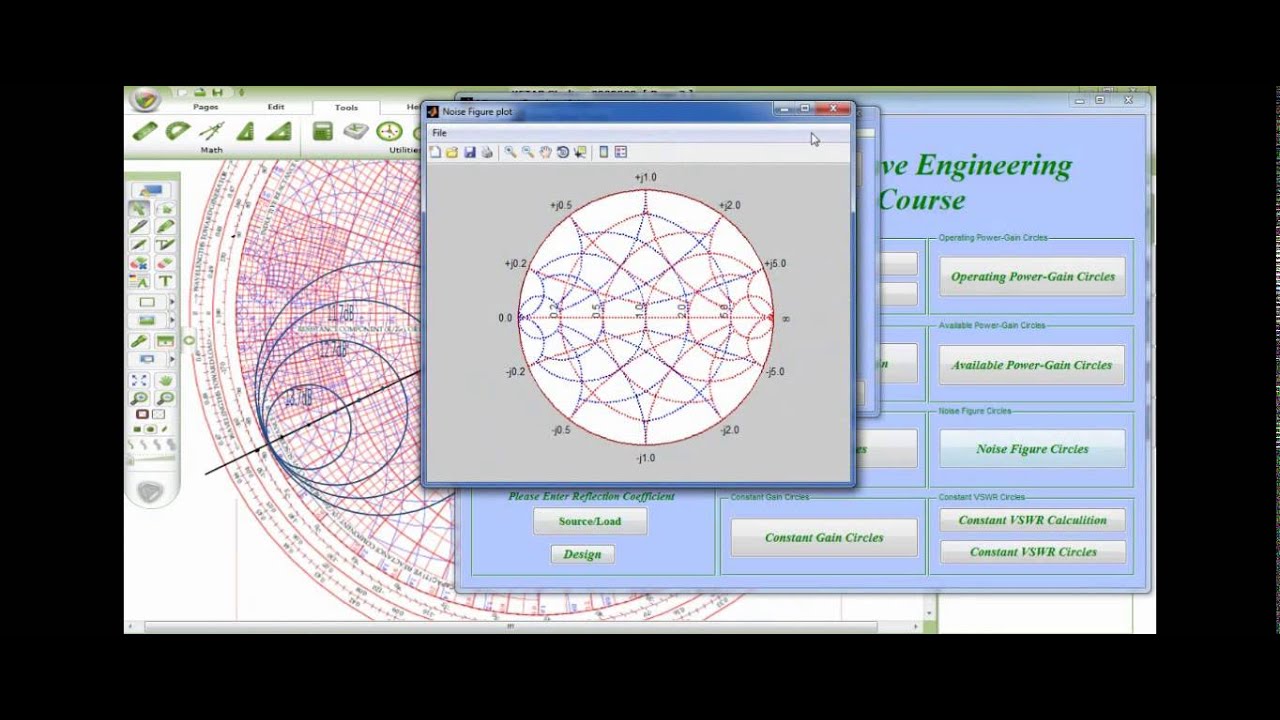1280x720 pixels.
Task: Click Constant Gain Circles button
Action: click(824, 537)
